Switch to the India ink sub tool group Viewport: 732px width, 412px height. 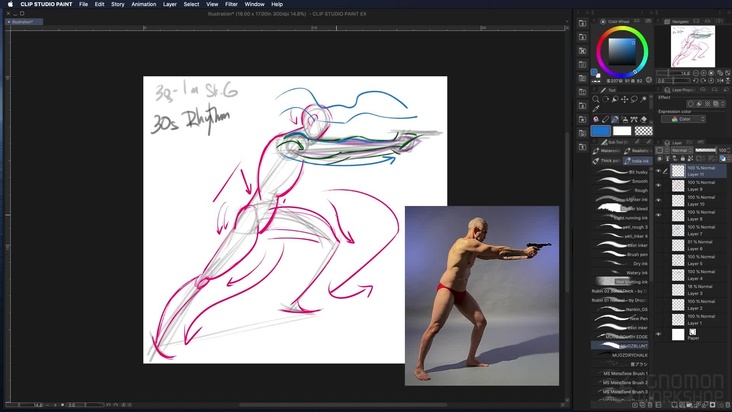point(636,160)
